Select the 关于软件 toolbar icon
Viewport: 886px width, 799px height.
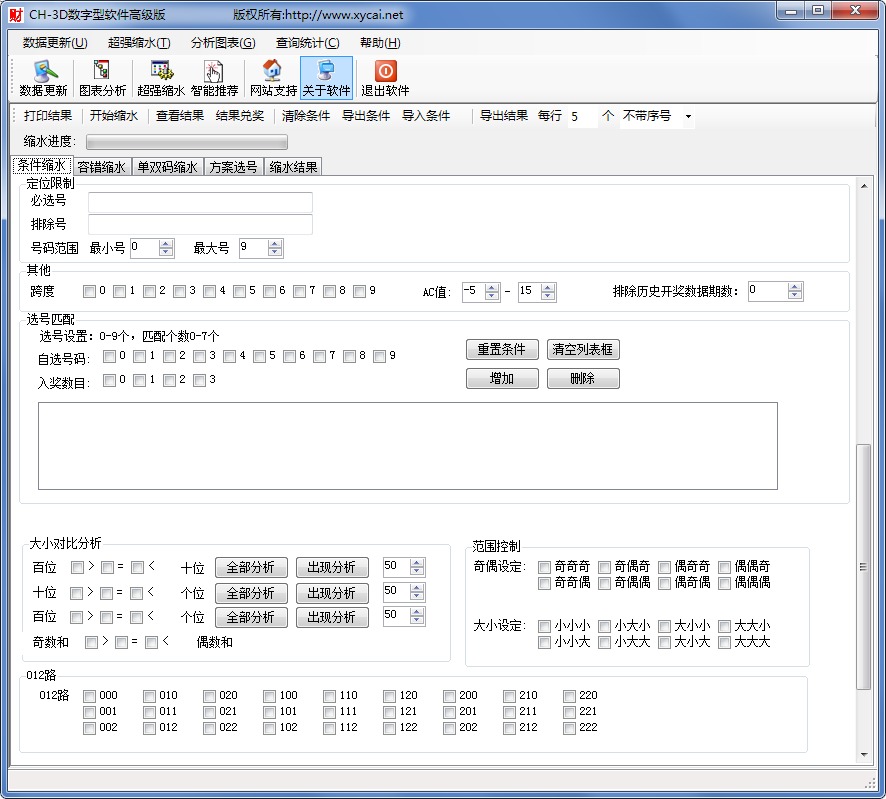point(325,78)
